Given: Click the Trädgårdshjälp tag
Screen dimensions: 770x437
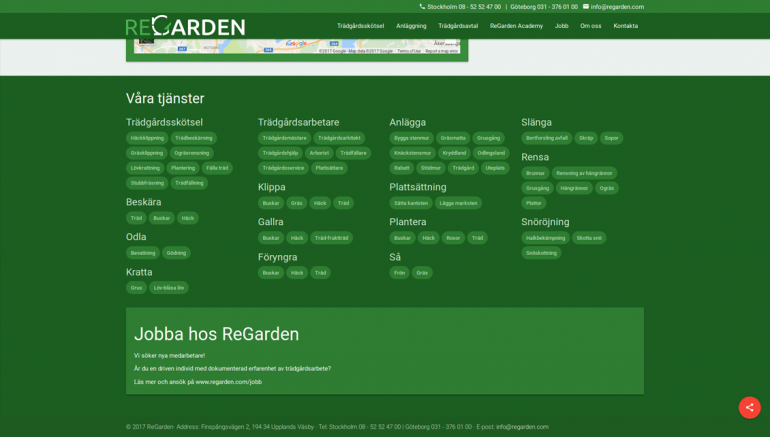Looking at the screenshot, I should click(280, 153).
